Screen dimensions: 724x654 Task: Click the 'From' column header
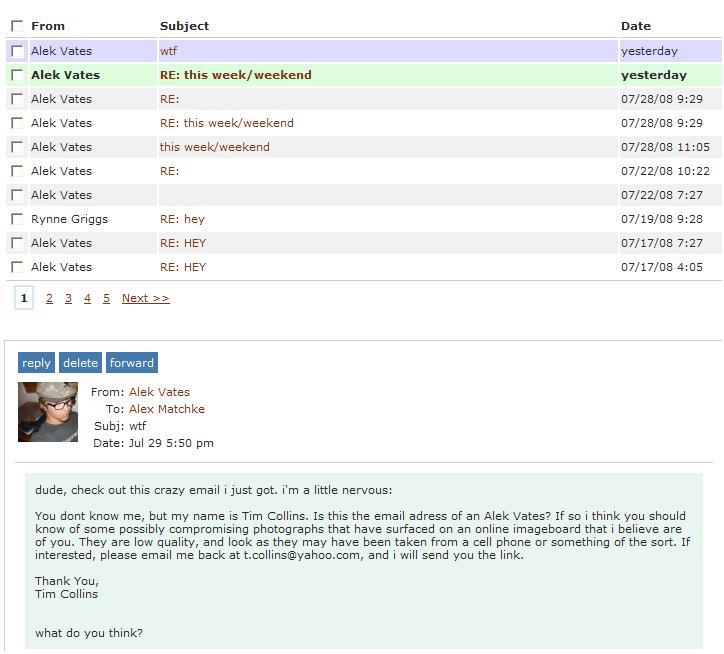[x=48, y=26]
